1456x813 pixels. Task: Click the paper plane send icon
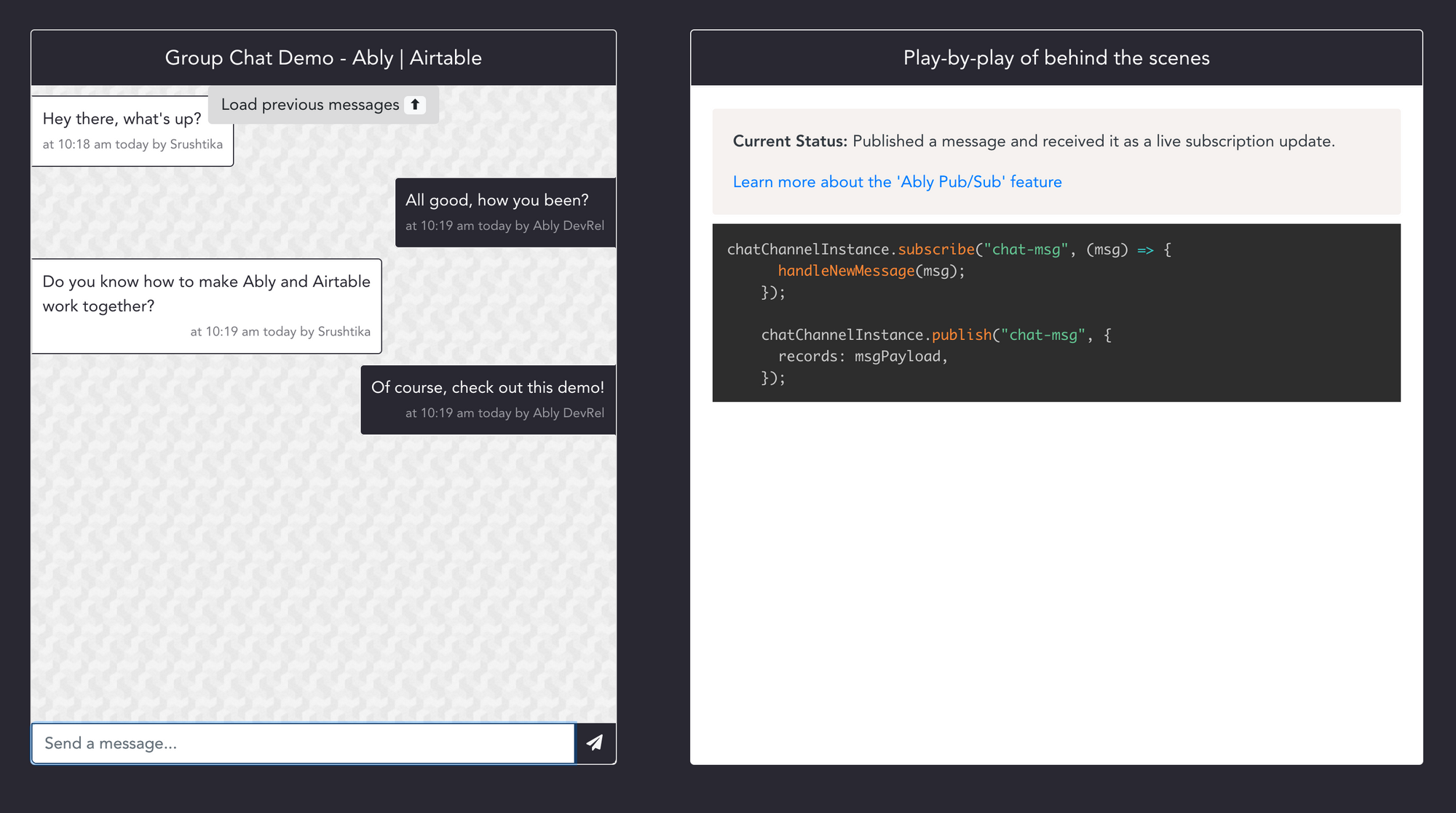coord(595,742)
